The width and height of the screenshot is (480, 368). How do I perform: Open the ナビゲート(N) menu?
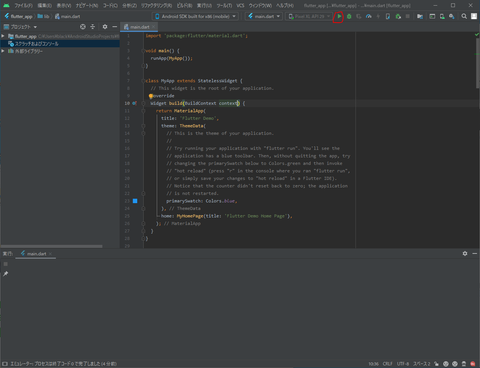pos(87,5)
